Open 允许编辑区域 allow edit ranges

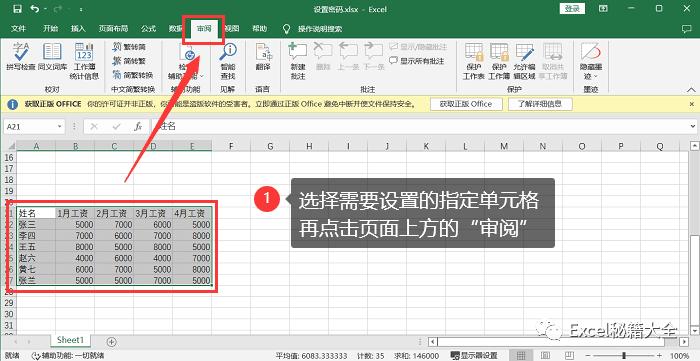coord(524,62)
